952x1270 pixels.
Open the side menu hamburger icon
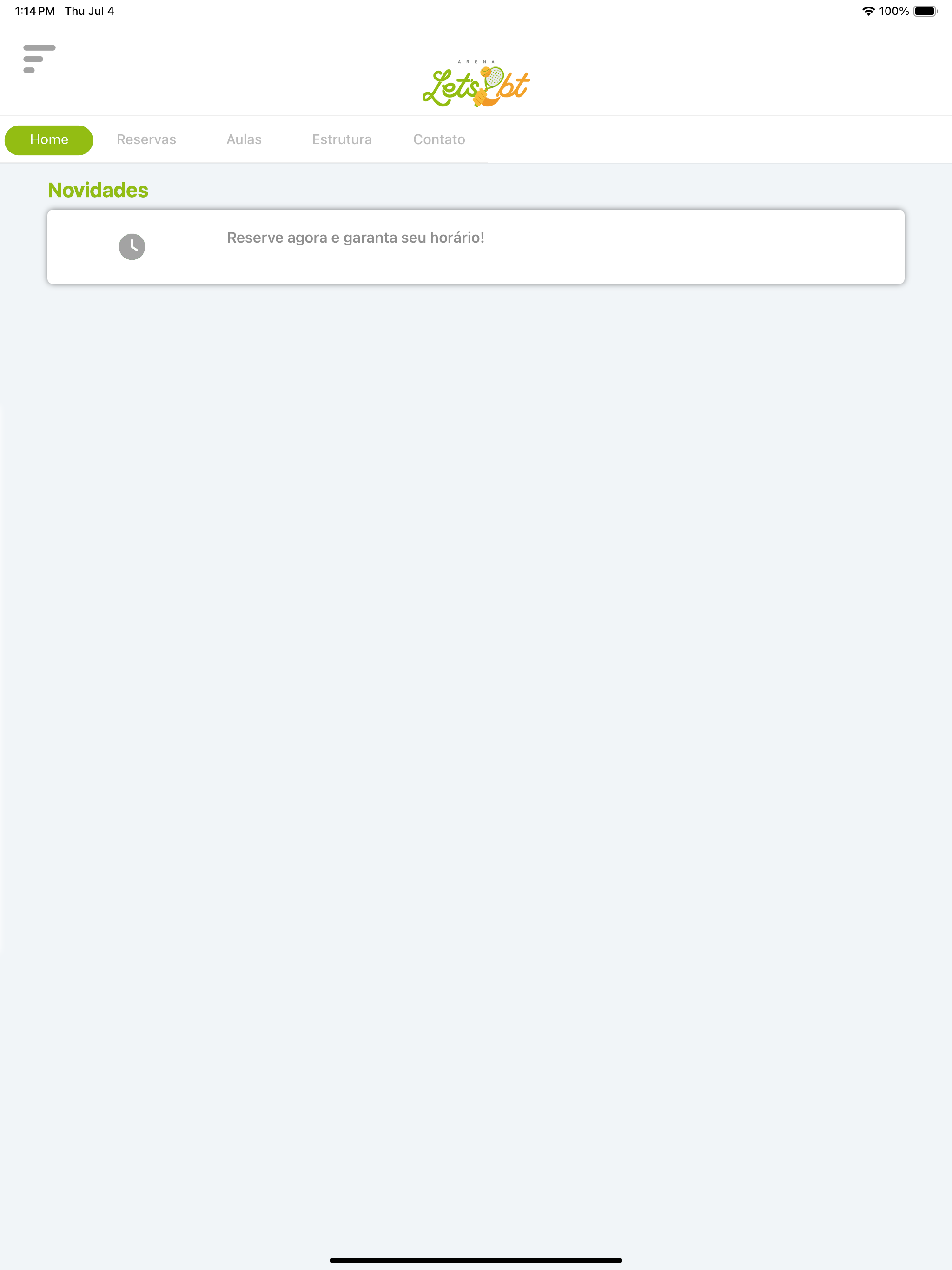pos(39,59)
